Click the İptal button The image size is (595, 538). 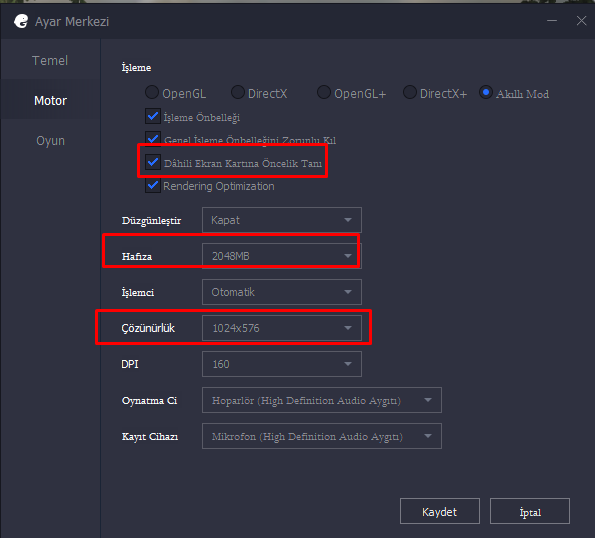click(x=530, y=511)
